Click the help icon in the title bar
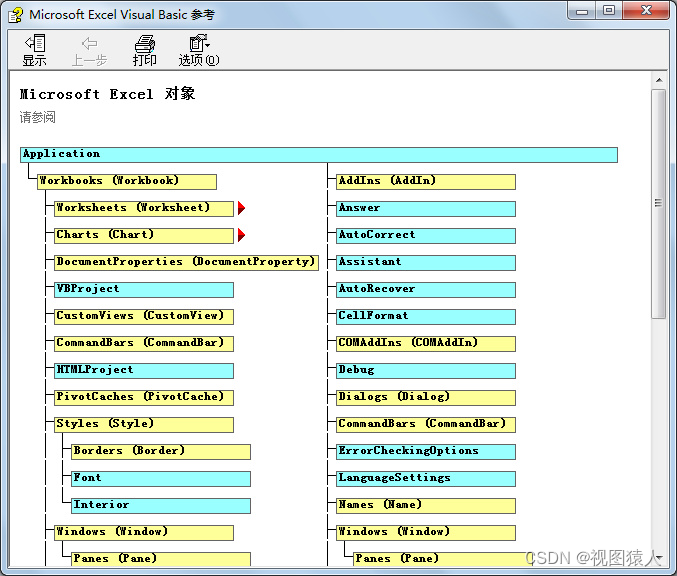 click(16, 15)
